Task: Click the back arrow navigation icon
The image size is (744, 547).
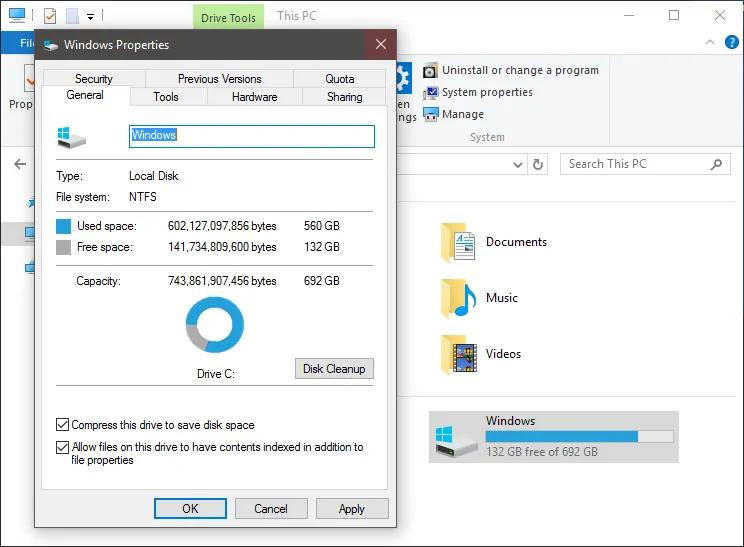Action: (20, 164)
